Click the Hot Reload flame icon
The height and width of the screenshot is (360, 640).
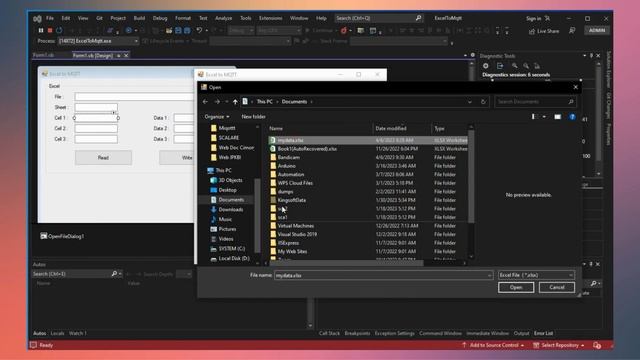(343, 31)
